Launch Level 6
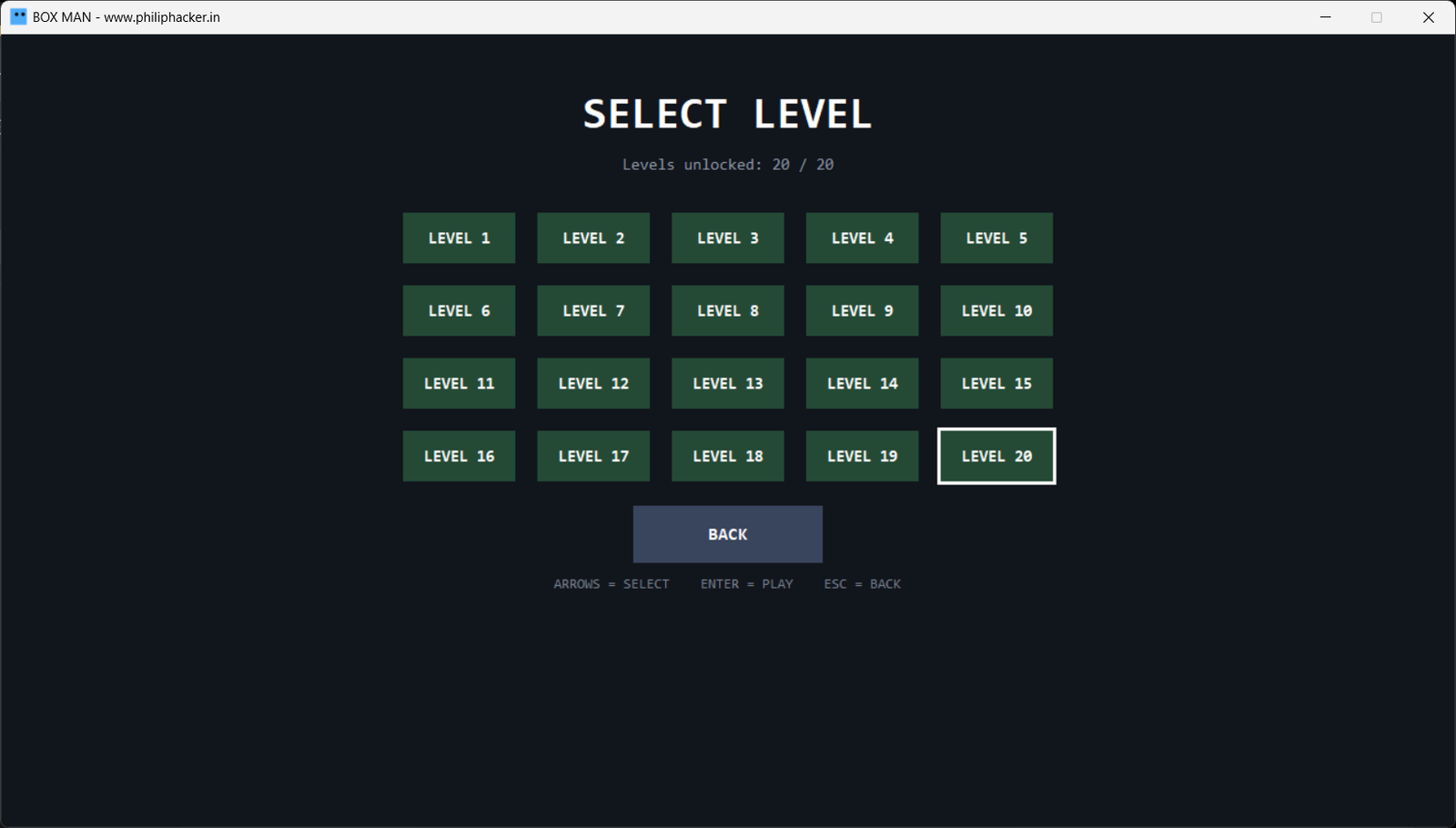Image resolution: width=1456 pixels, height=828 pixels. pyautogui.click(x=459, y=311)
